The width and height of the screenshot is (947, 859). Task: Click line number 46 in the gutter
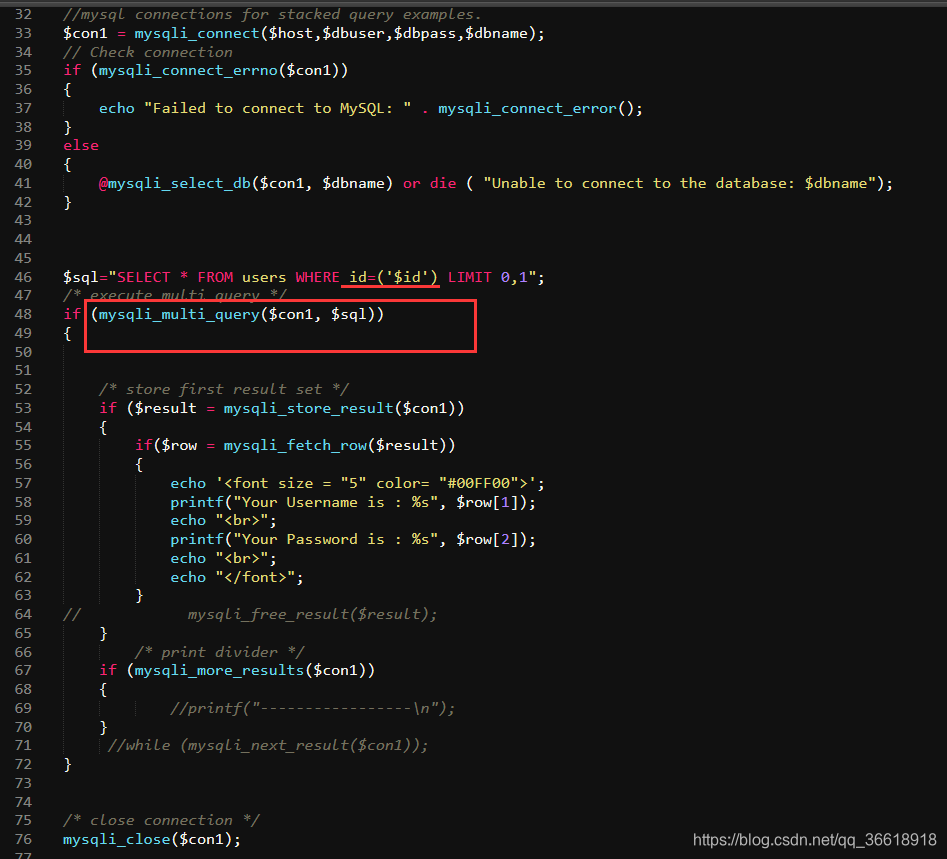click(x=23, y=277)
